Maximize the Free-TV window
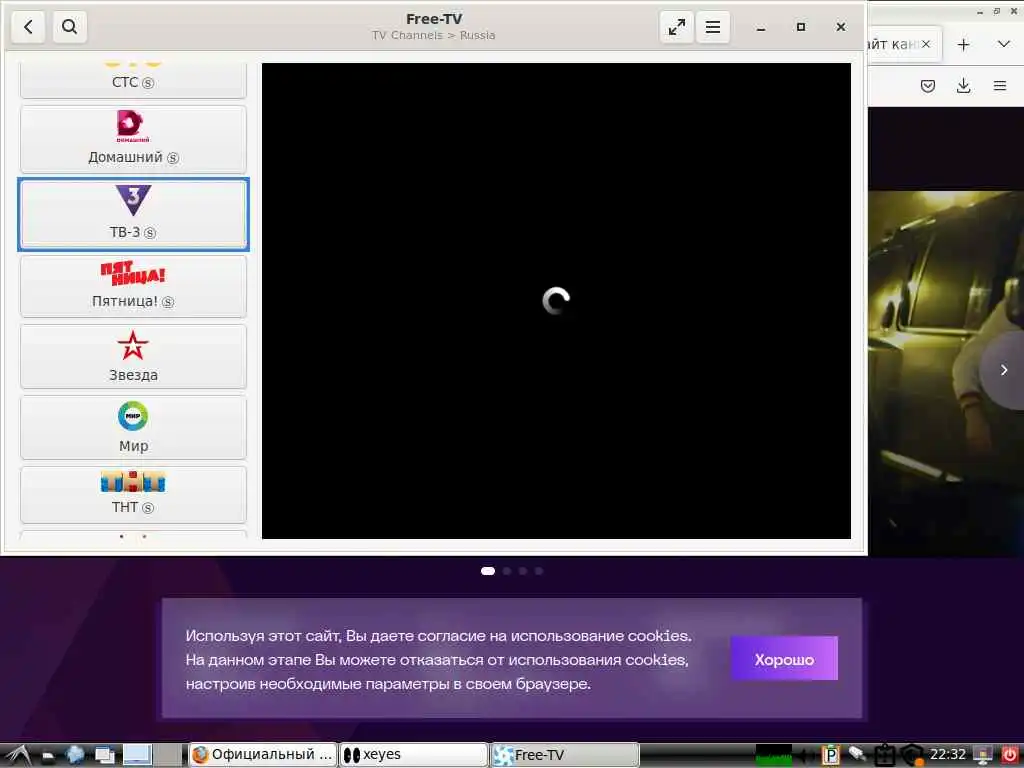 (x=801, y=27)
